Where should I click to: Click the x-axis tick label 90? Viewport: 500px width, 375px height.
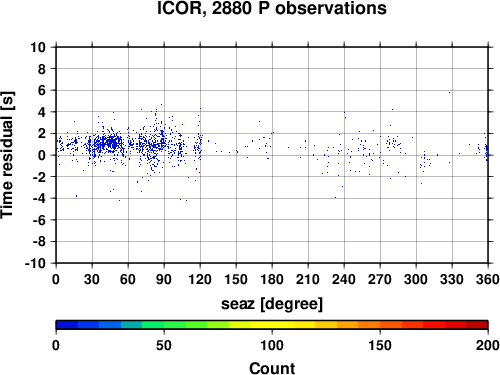coord(164,279)
